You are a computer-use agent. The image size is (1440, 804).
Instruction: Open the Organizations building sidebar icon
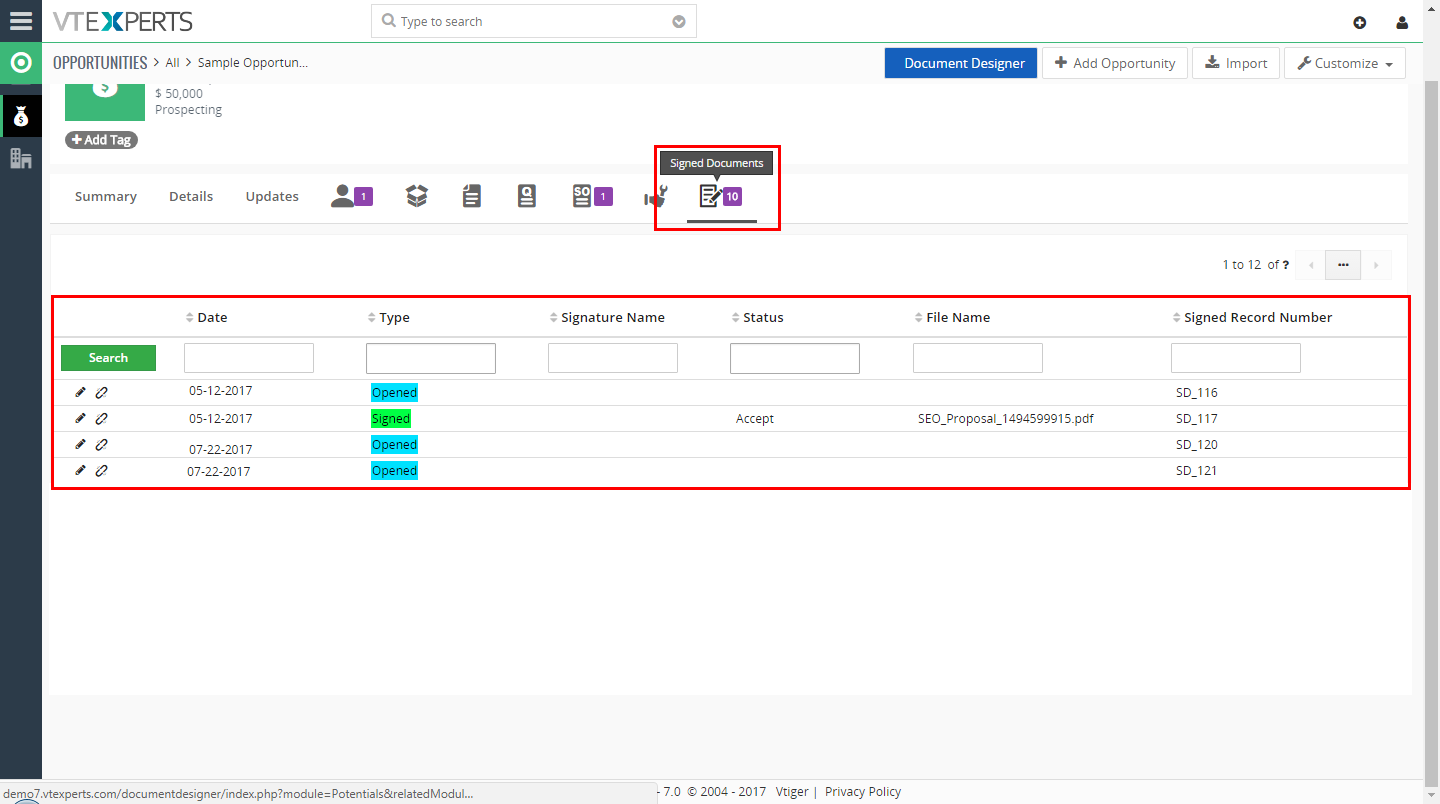pyautogui.click(x=21, y=158)
